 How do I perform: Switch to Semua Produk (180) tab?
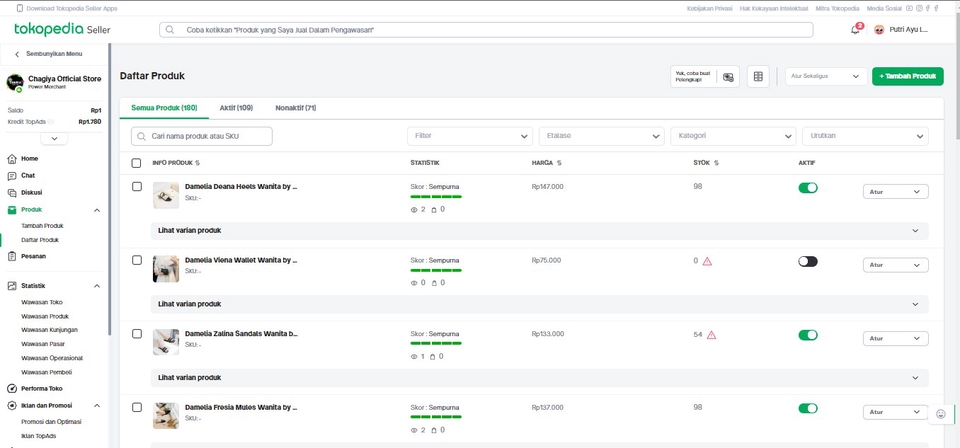164,108
